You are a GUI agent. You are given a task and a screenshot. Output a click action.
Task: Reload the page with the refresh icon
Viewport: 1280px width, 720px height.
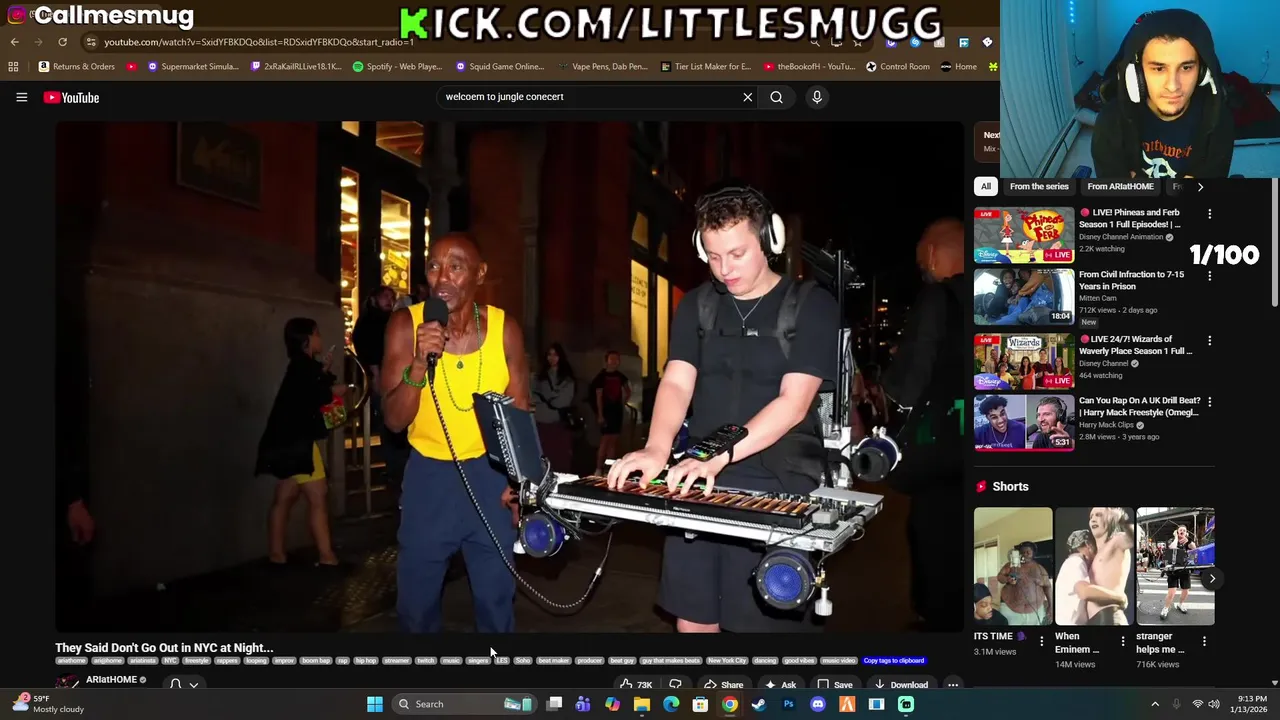62,42
